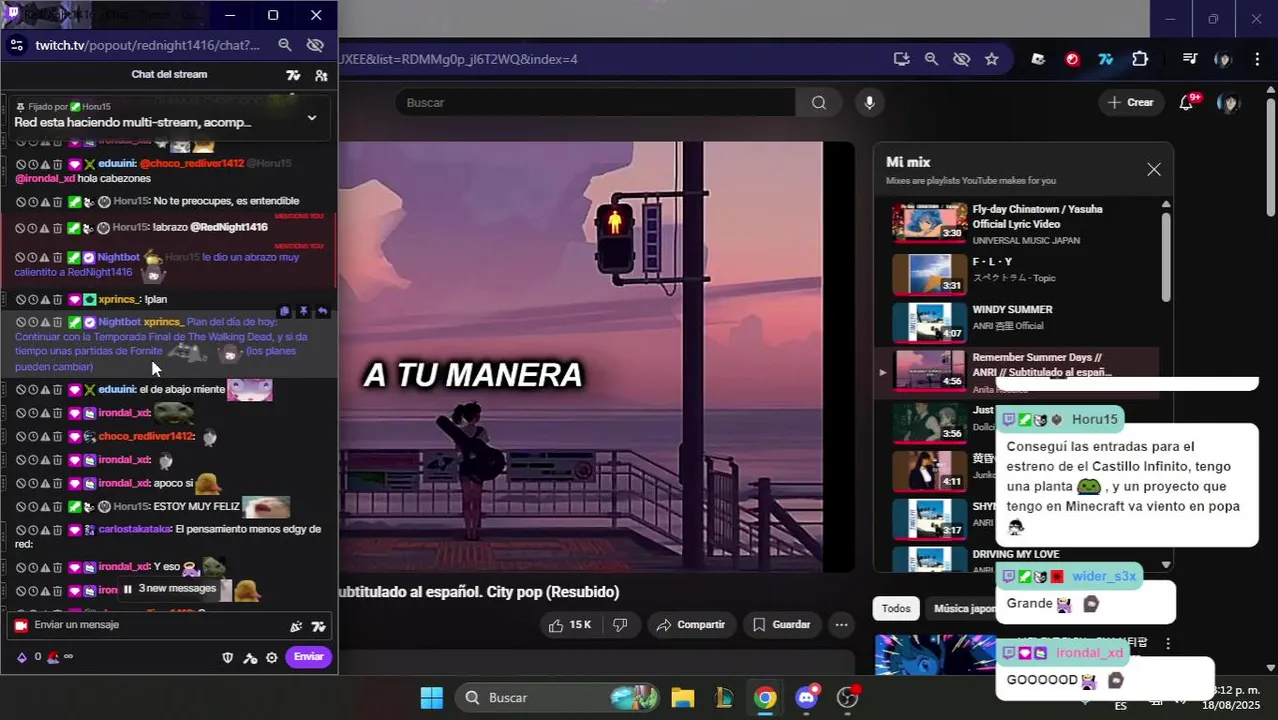Open Chrome media controls icon

(x=1190, y=59)
